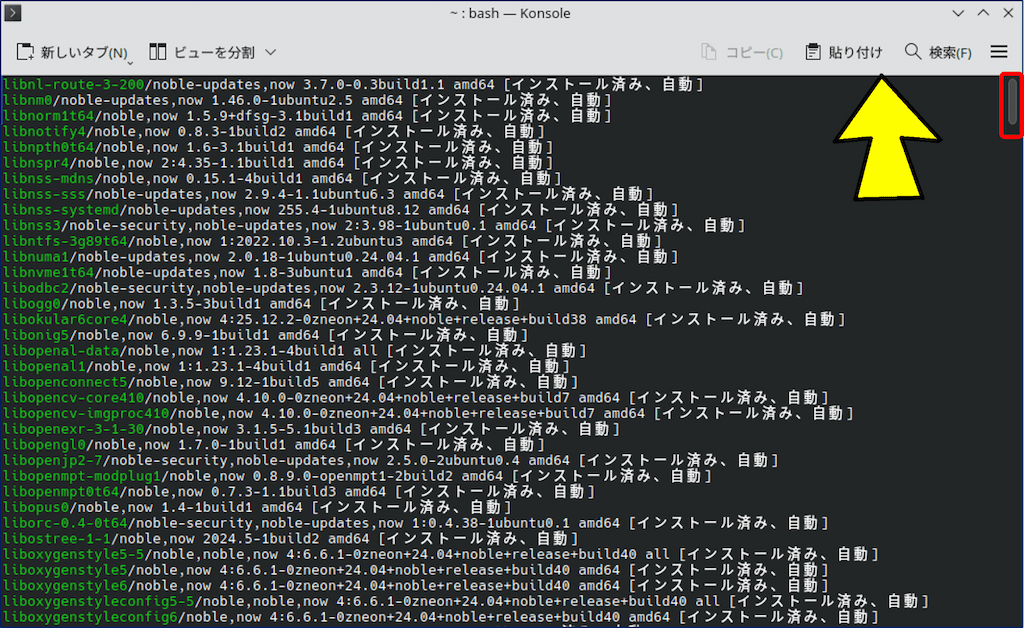The height and width of the screenshot is (628, 1024).
Task: Minimize the Konsole window
Action: coord(959,13)
